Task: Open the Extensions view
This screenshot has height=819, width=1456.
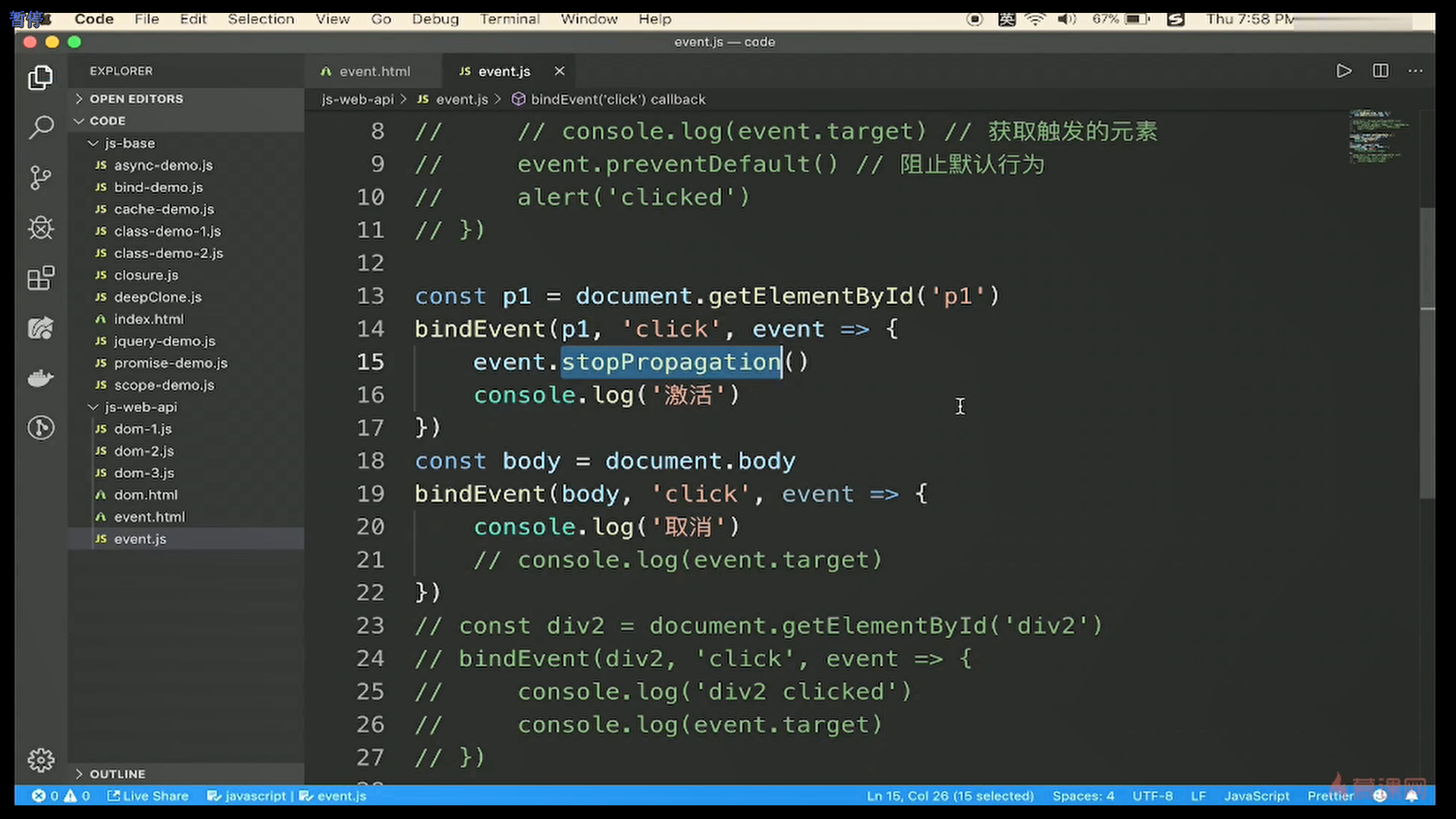Action: [41, 278]
